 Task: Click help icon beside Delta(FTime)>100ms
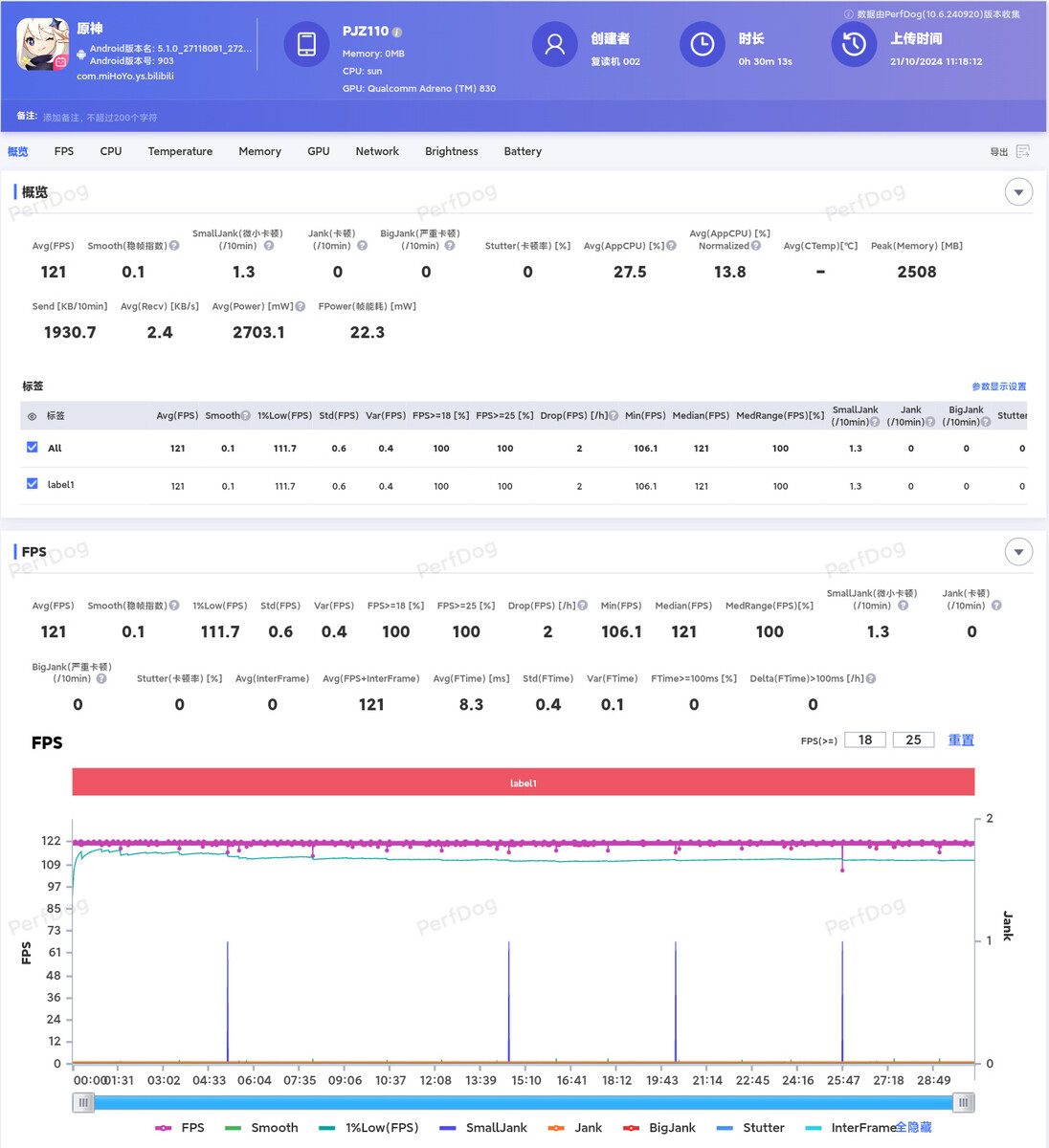[x=871, y=679]
